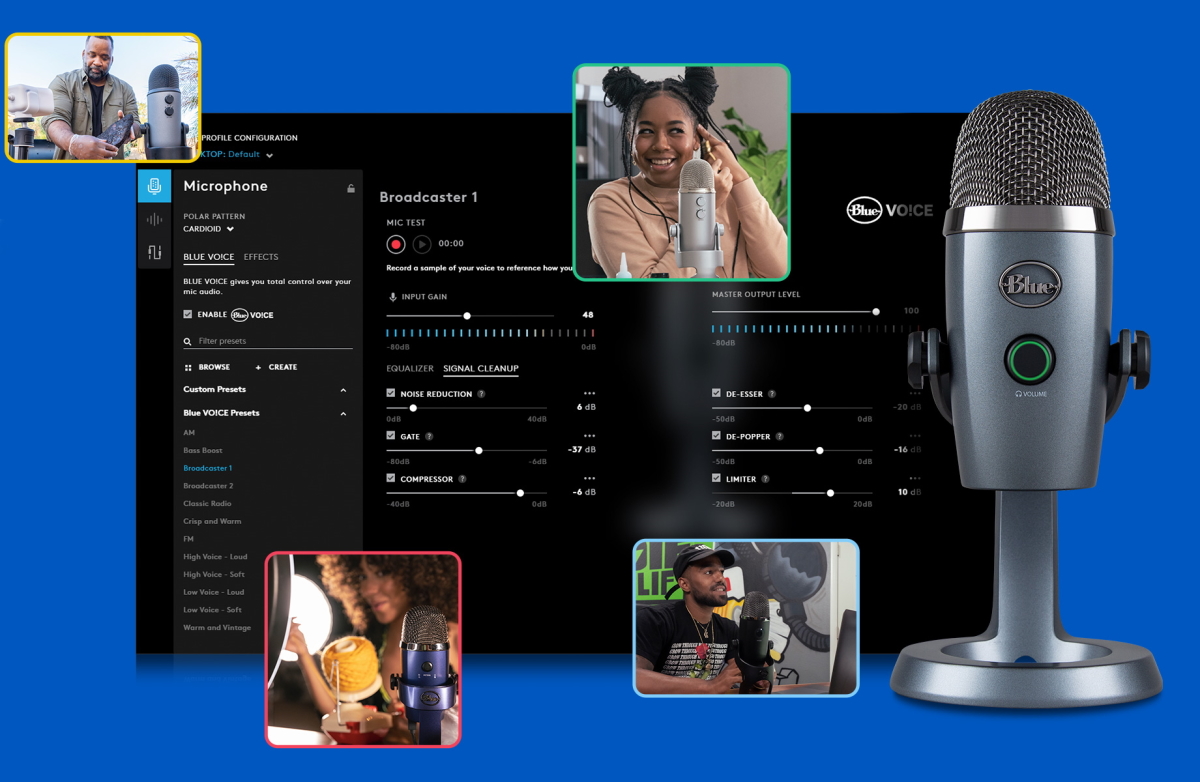Select the Broadcaster 1 preset
Screen dimensions: 1200x782
click(208, 468)
